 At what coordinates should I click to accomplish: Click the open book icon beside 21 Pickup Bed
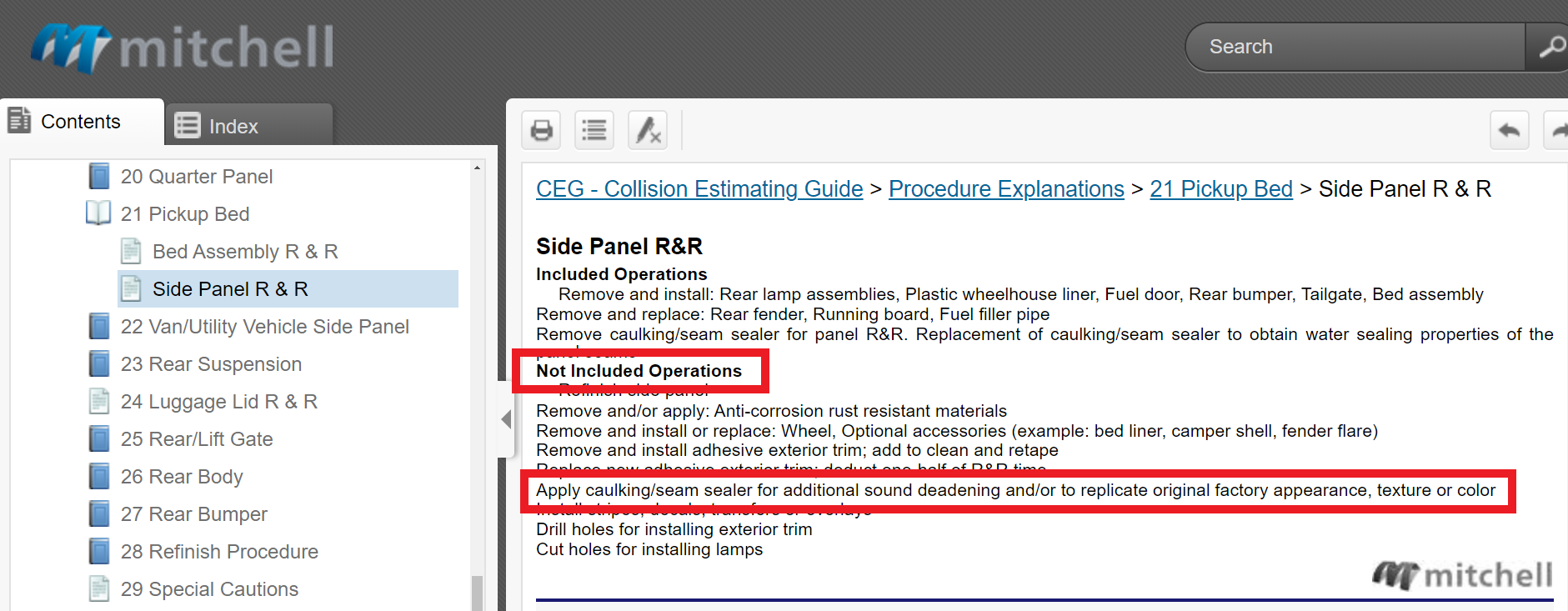pyautogui.click(x=98, y=213)
